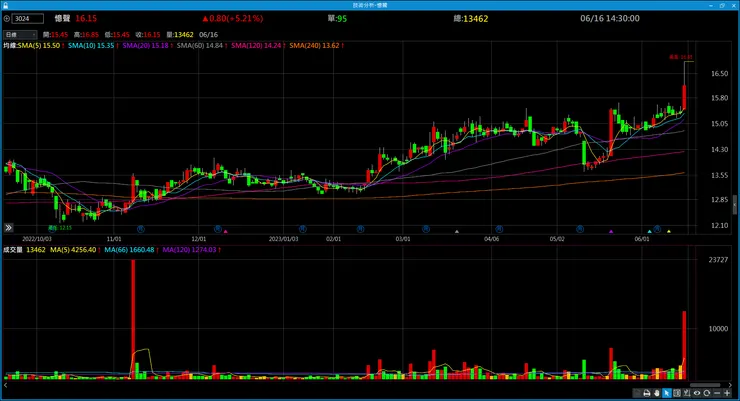Viewport: 740px width, 401px height.
Task: Zoom in chart with plus icon
Action: 727,393
